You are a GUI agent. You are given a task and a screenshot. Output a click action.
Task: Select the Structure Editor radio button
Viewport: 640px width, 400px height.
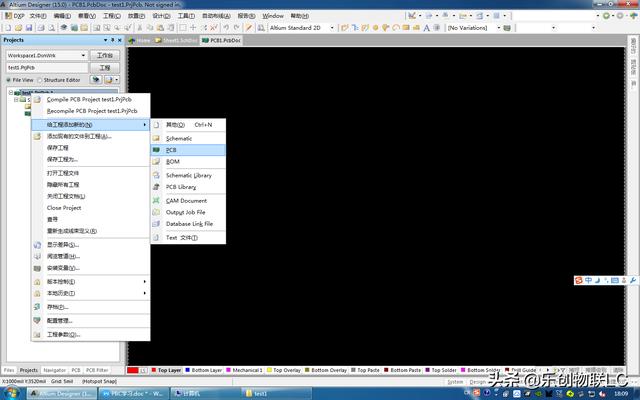point(40,80)
